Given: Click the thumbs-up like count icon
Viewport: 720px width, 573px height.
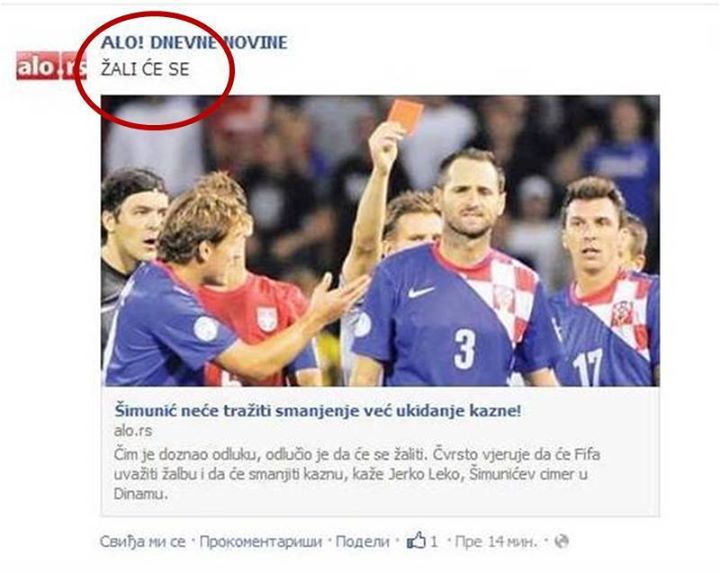Looking at the screenshot, I should click(x=416, y=541).
